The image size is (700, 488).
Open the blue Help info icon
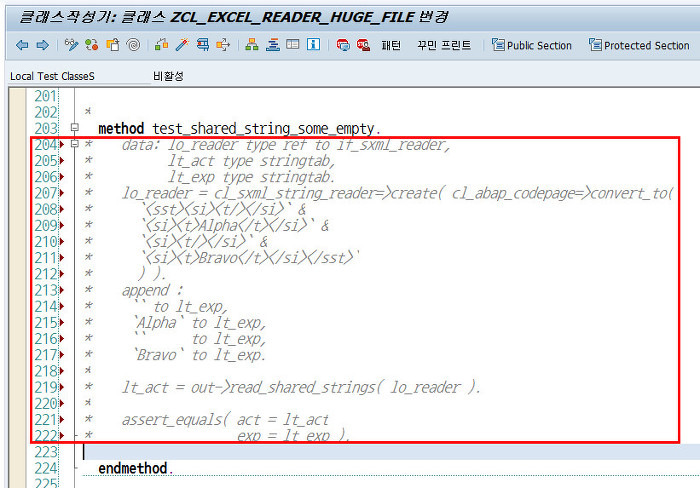point(313,45)
